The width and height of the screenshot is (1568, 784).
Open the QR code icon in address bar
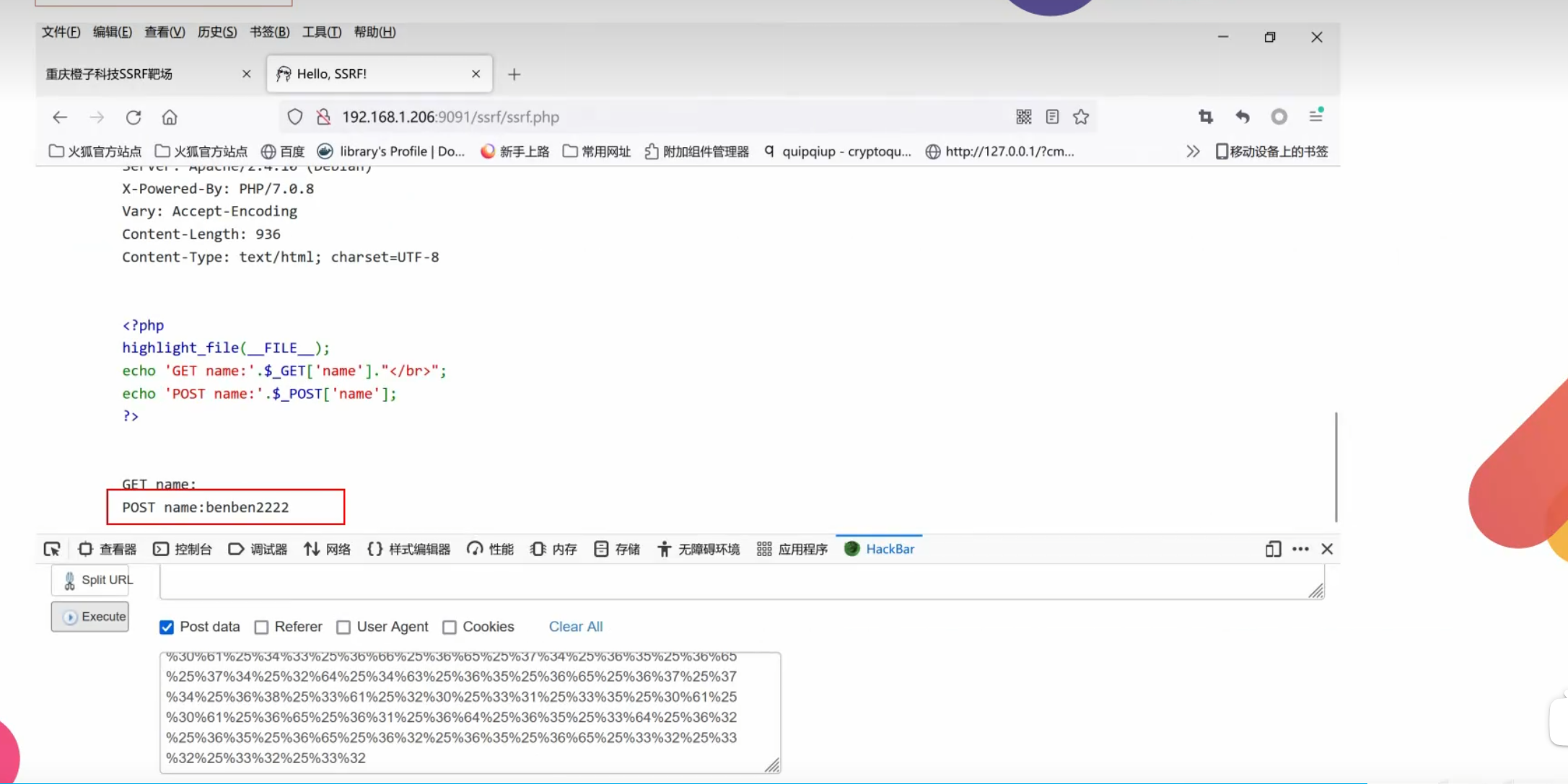(1023, 117)
